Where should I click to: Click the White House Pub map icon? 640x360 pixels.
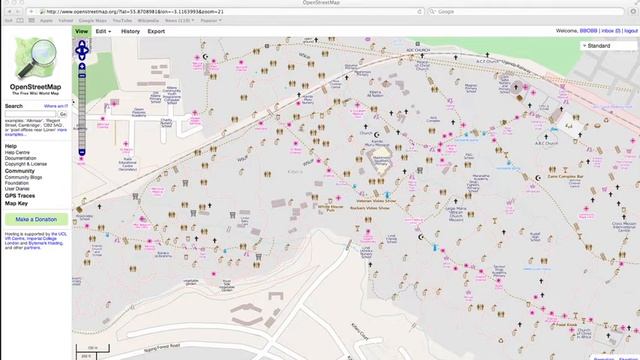[330, 201]
